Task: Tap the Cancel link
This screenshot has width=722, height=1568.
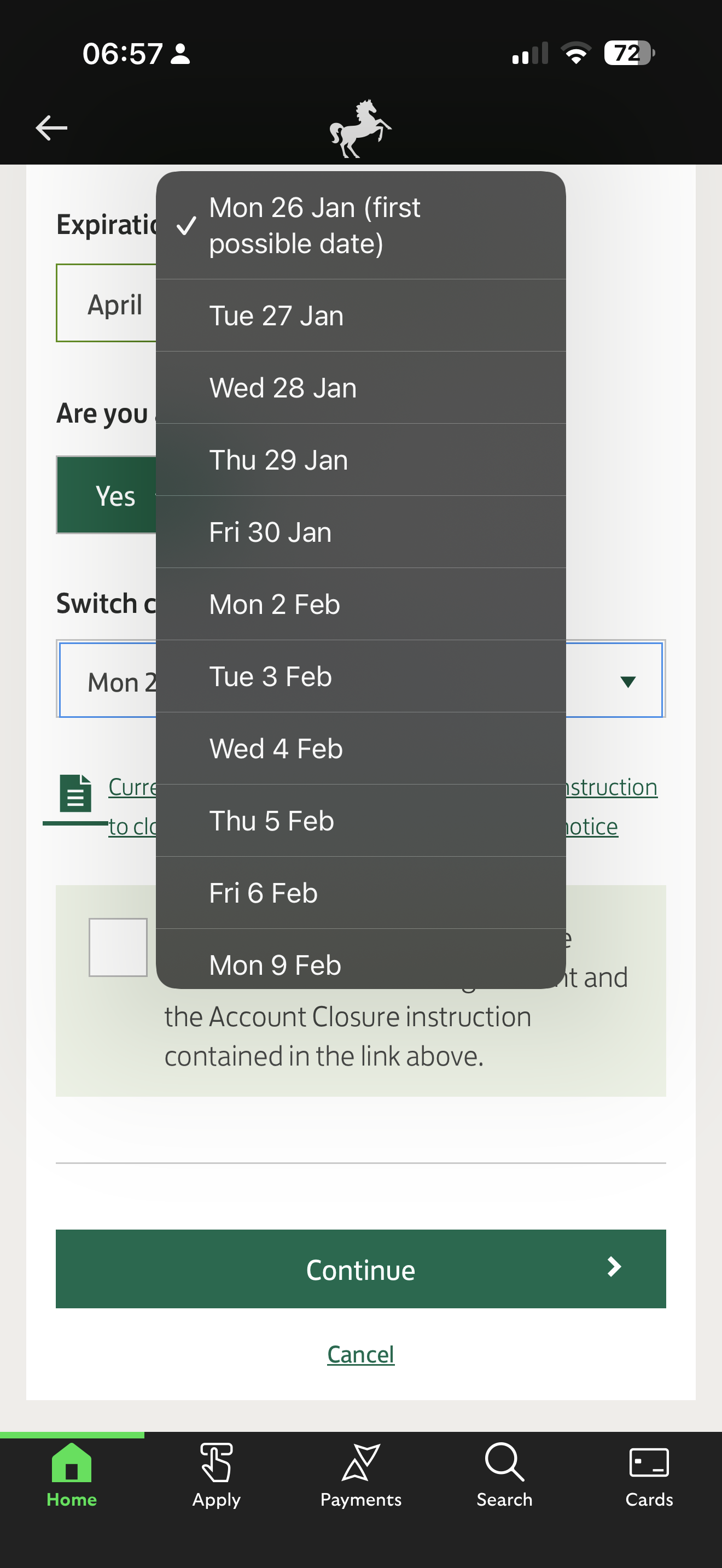Action: pyautogui.click(x=360, y=1355)
